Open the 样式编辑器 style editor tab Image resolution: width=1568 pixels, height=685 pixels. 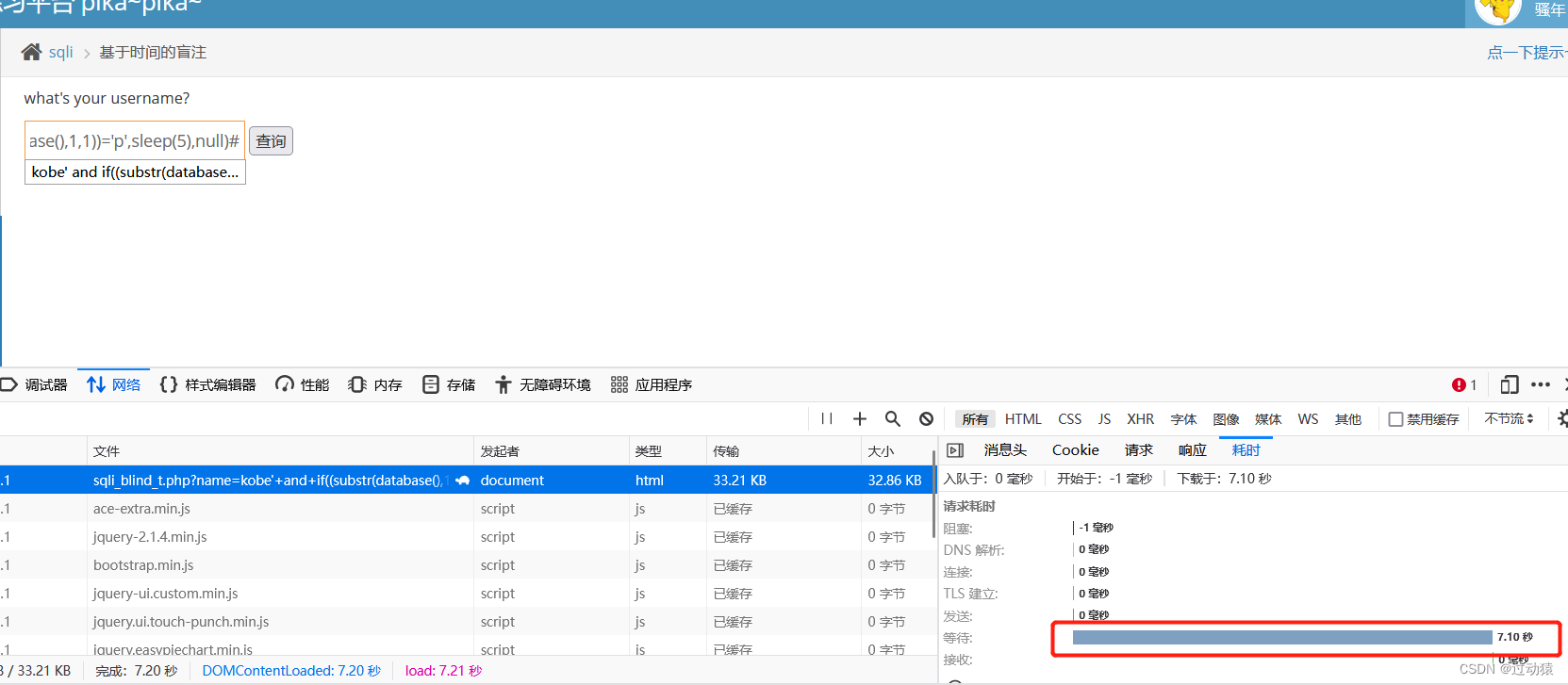point(208,384)
